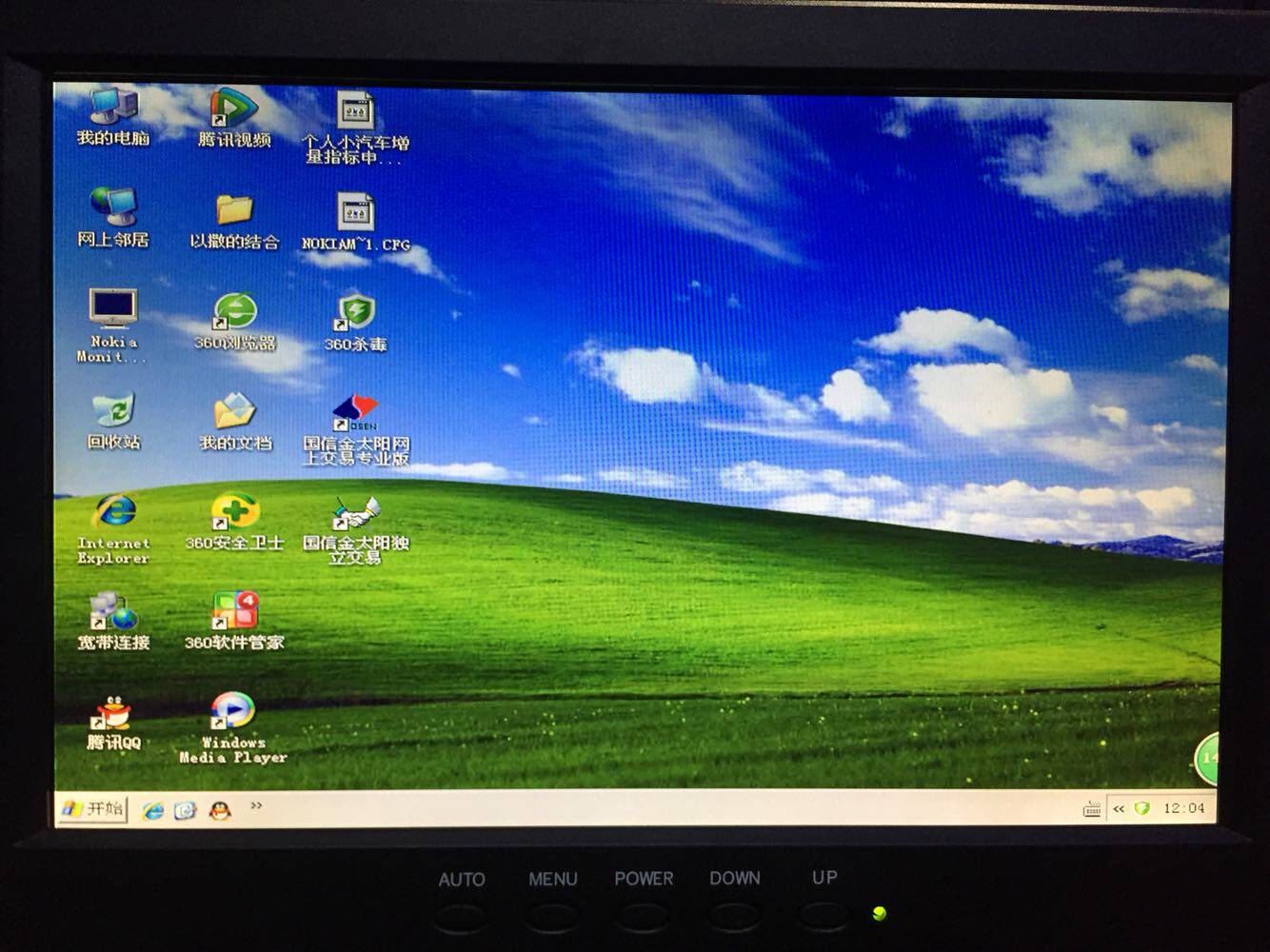Expand hidden system tray icons
1270x952 pixels.
(1119, 809)
